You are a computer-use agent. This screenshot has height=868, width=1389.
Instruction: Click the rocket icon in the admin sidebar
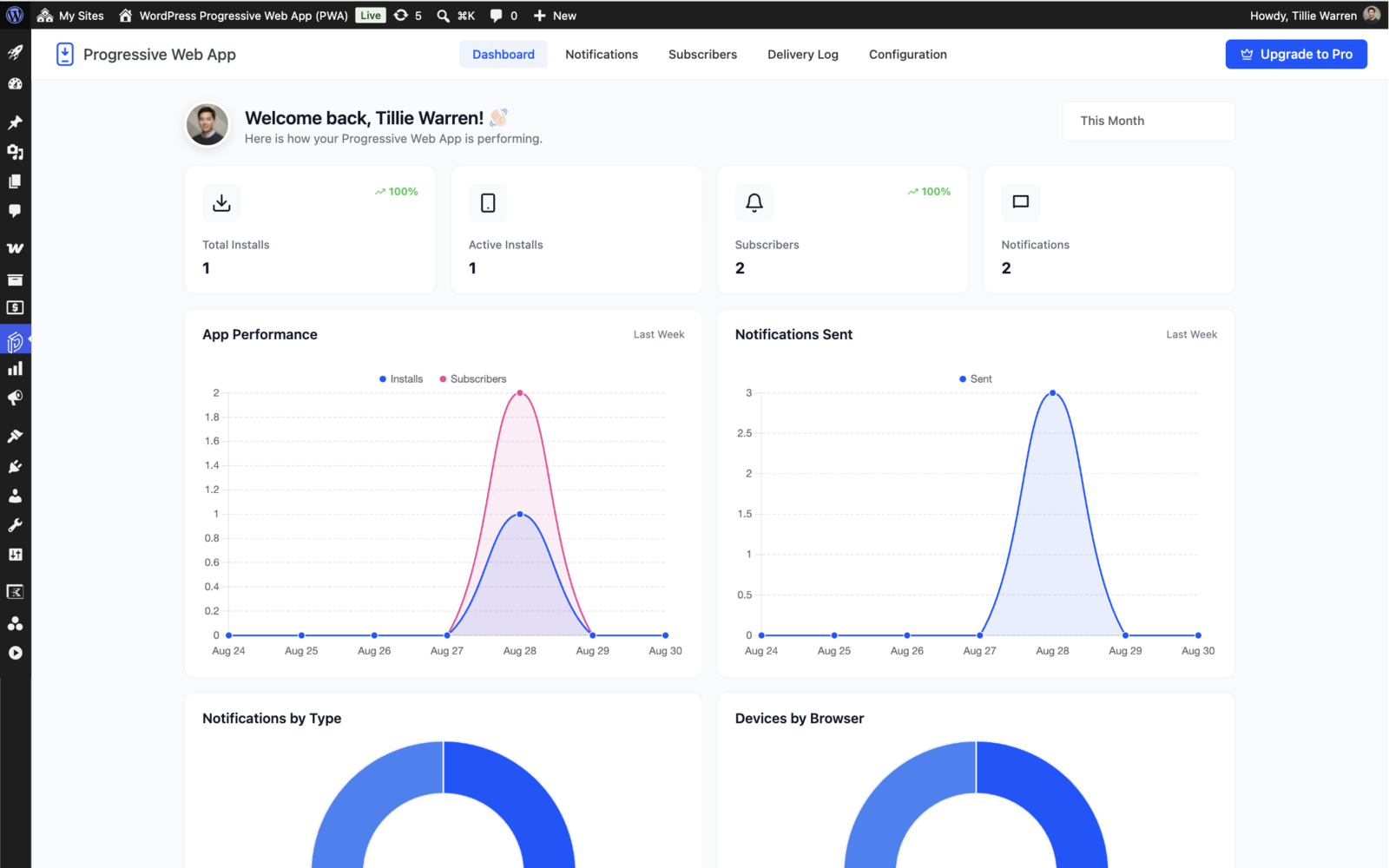tap(15, 53)
